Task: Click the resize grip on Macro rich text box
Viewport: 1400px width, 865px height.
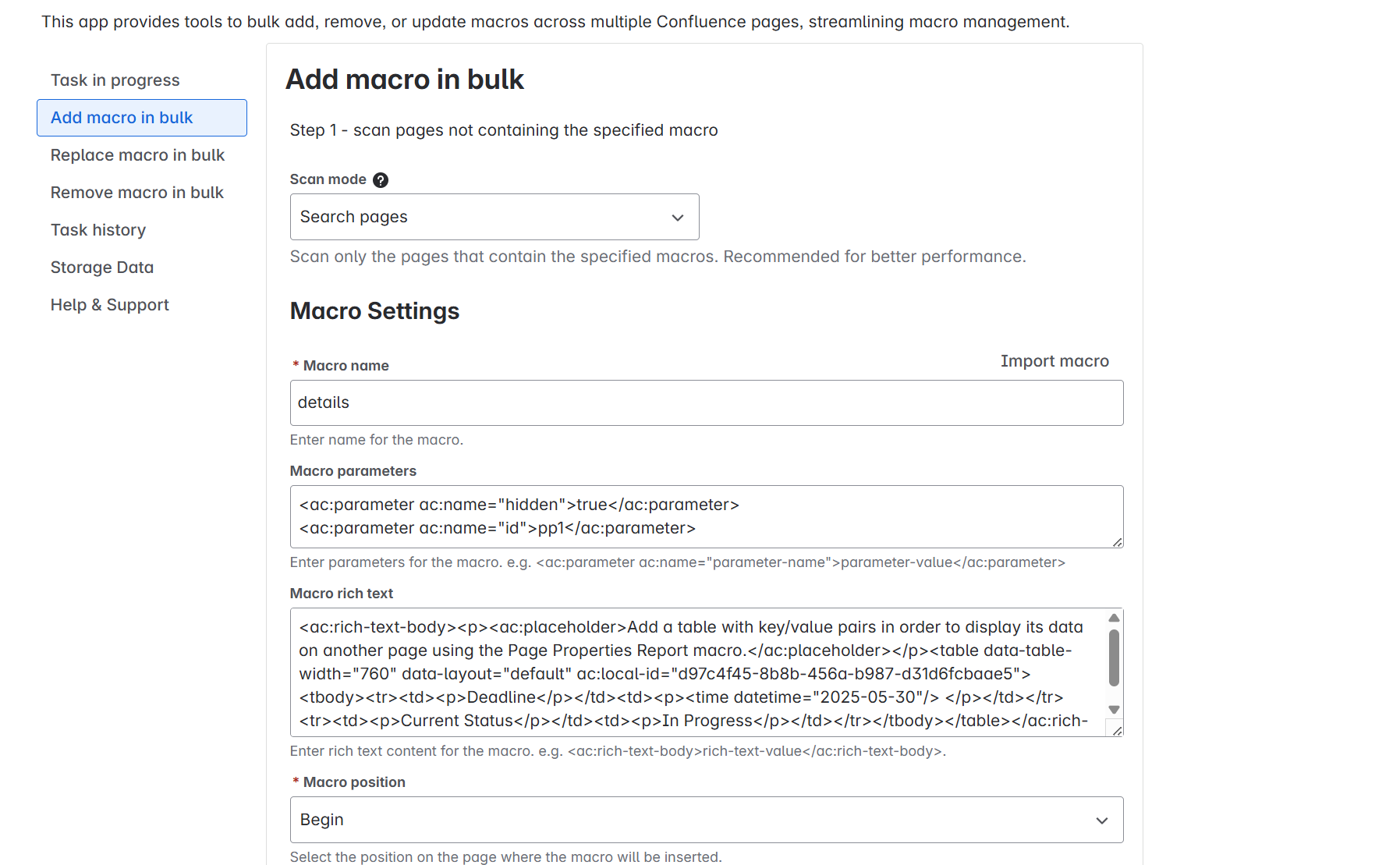Action: pos(1118,729)
